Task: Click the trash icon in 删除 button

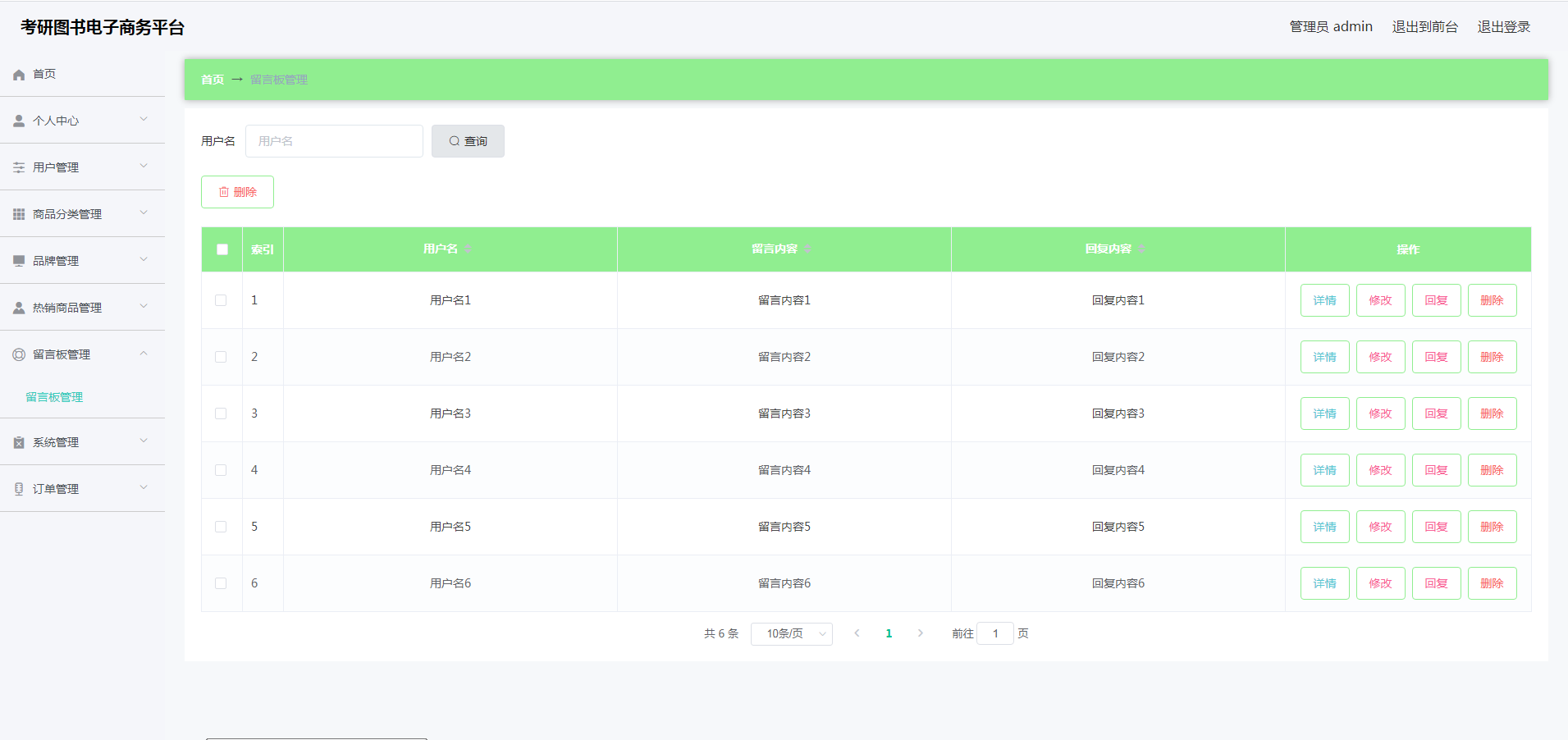Action: [x=224, y=192]
